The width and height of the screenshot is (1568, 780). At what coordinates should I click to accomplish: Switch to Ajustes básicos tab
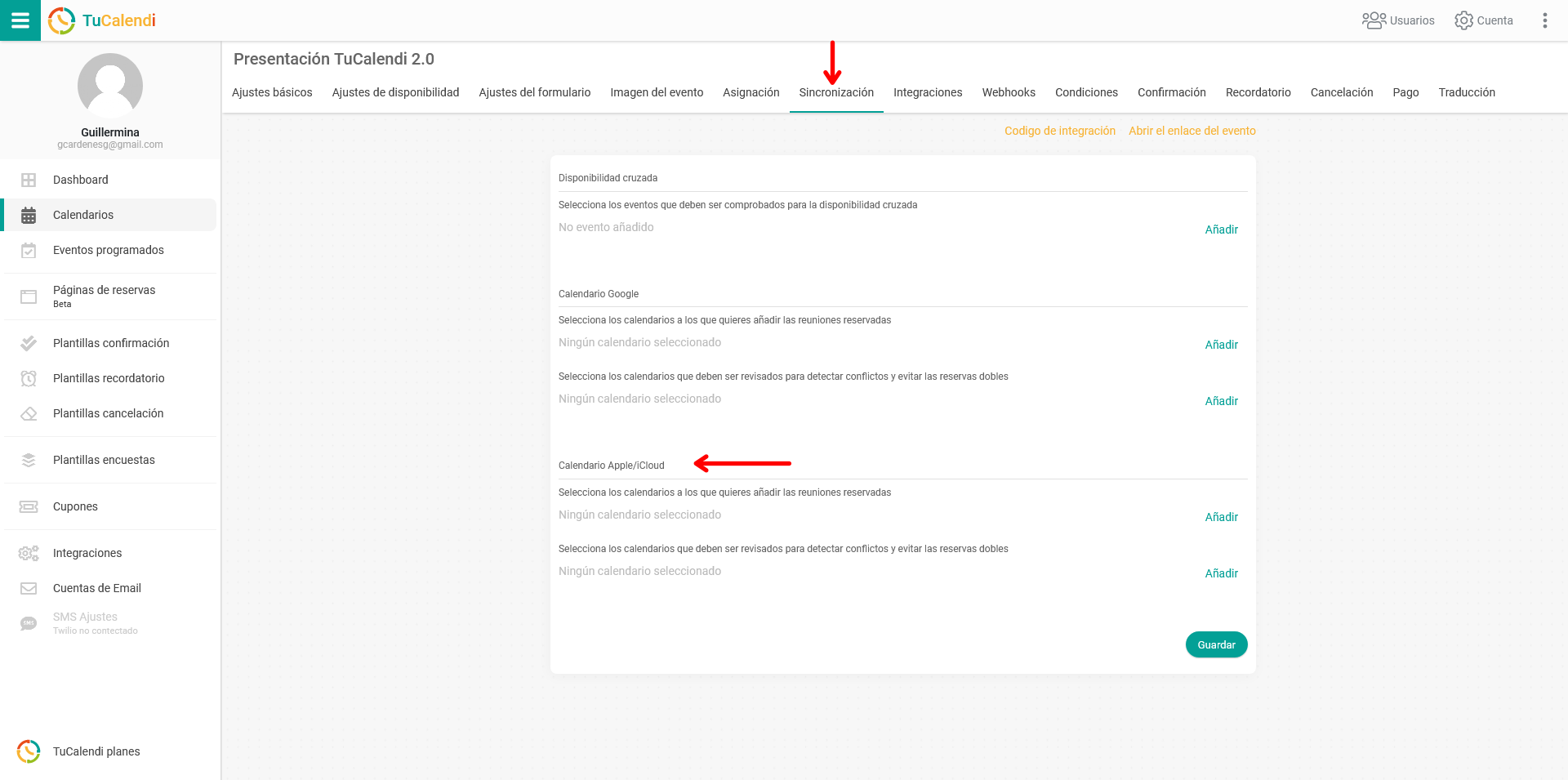272,92
